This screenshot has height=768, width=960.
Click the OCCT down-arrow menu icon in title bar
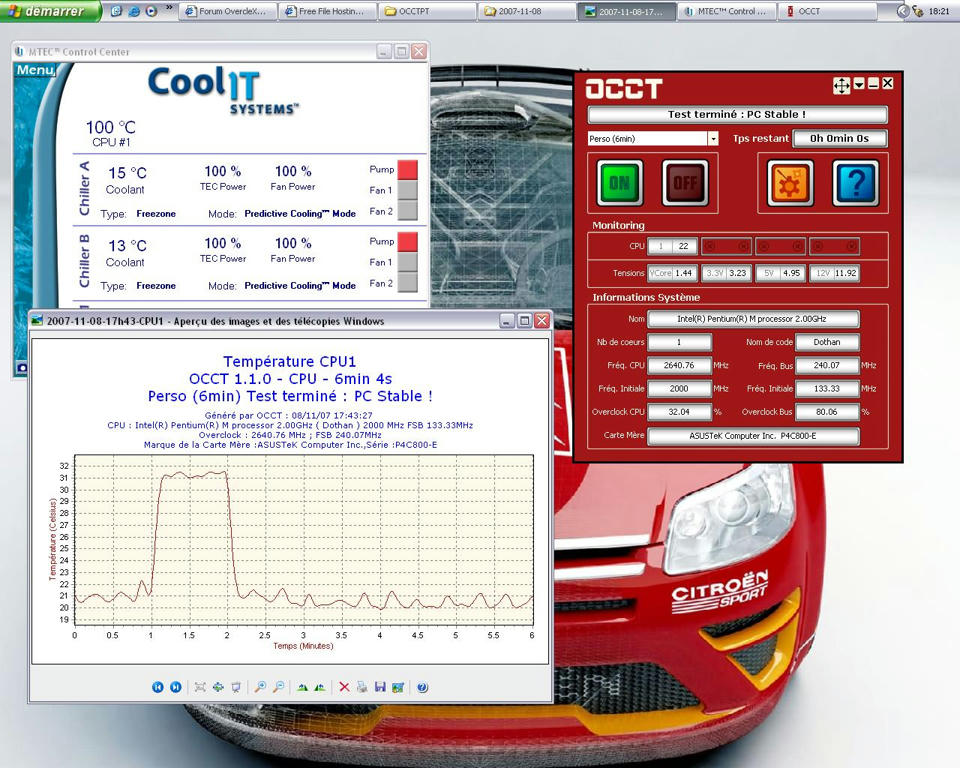click(x=860, y=84)
